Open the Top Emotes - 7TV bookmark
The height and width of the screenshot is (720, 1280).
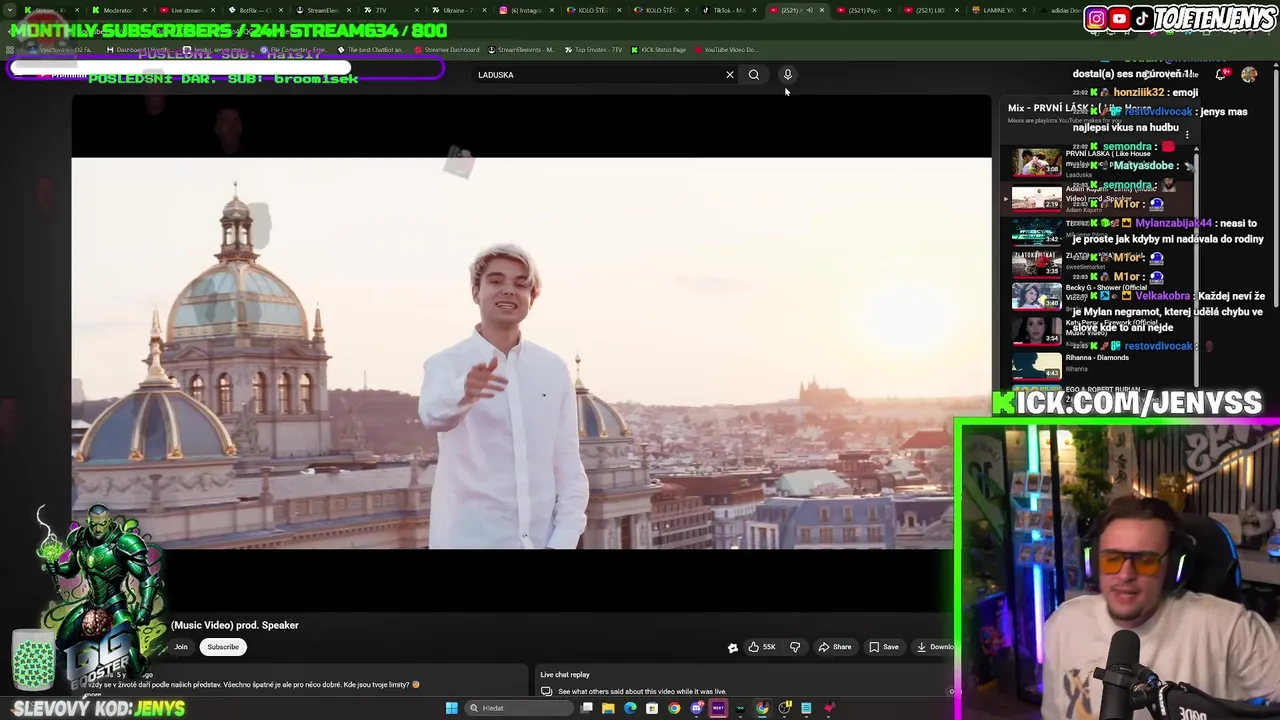click(x=594, y=50)
